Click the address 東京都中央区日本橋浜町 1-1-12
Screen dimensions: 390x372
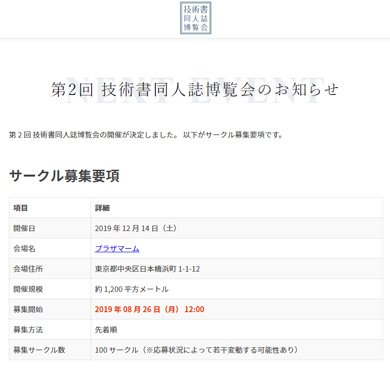[x=147, y=269]
